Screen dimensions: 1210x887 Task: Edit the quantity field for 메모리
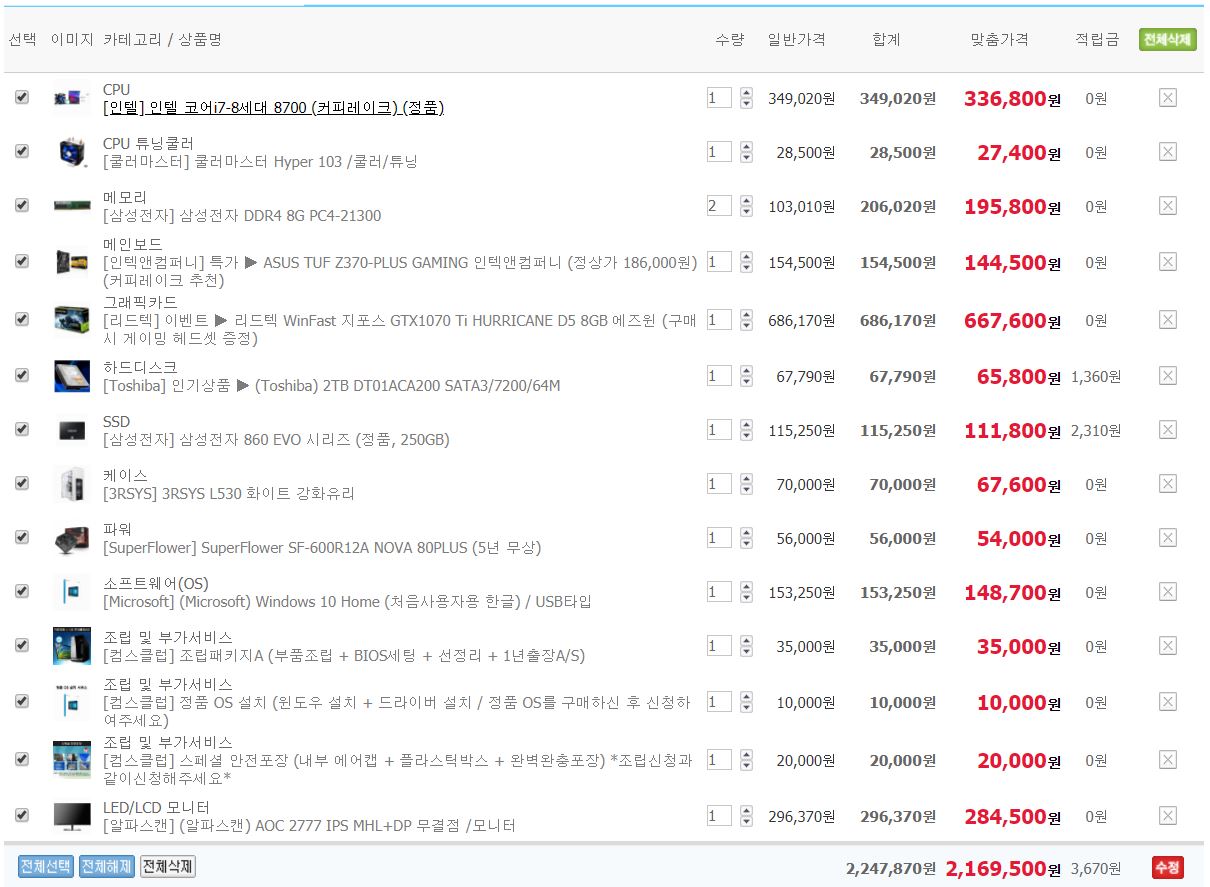tap(719, 206)
